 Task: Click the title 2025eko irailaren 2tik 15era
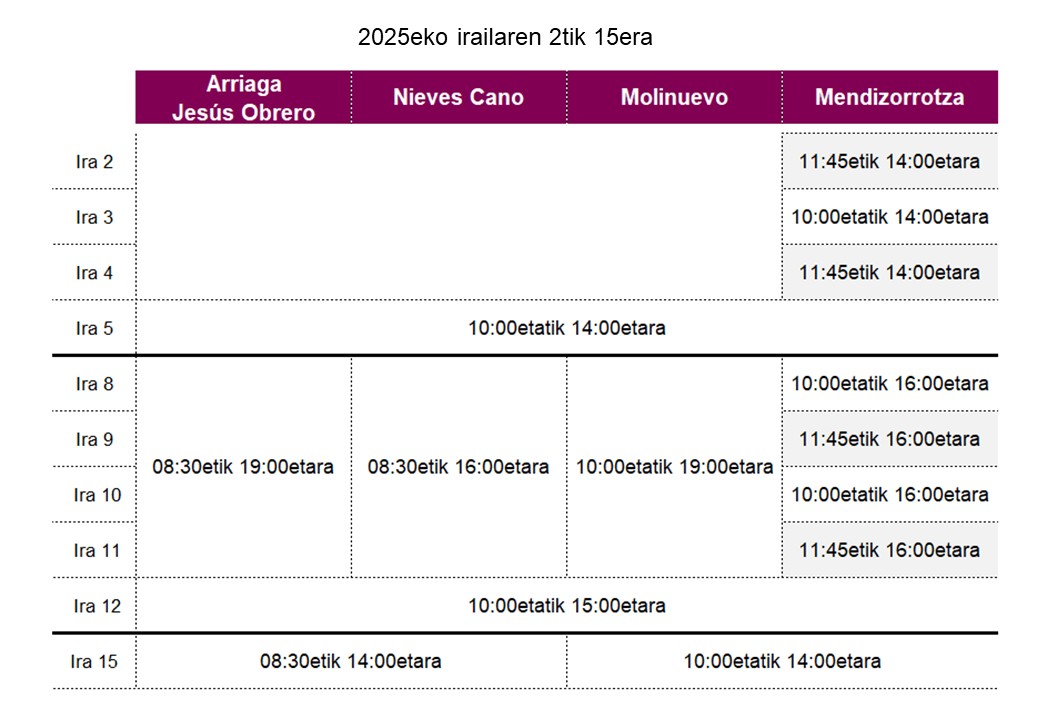tap(505, 39)
